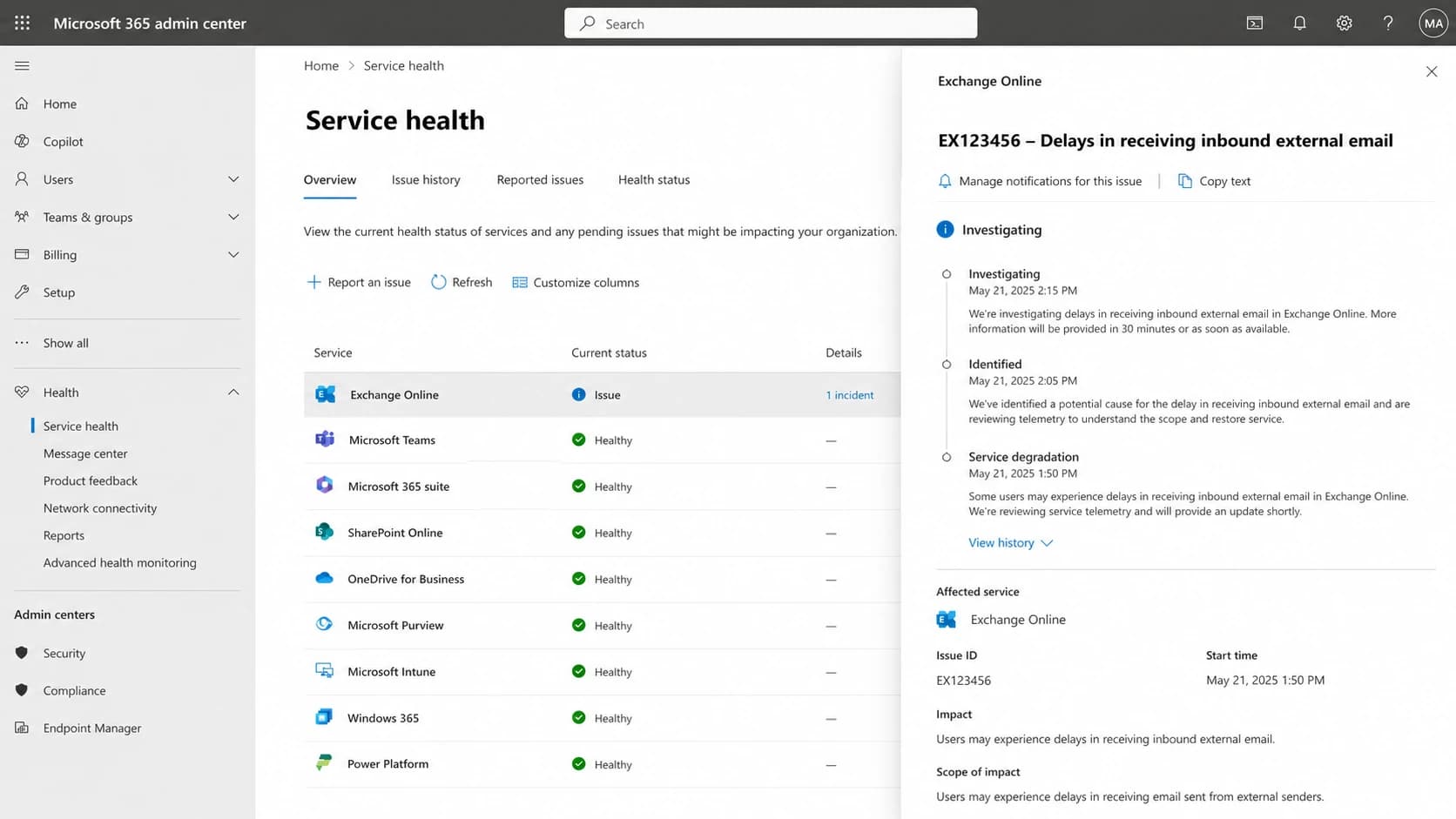Sort by the Service column header
The image size is (1456, 819).
(x=333, y=352)
